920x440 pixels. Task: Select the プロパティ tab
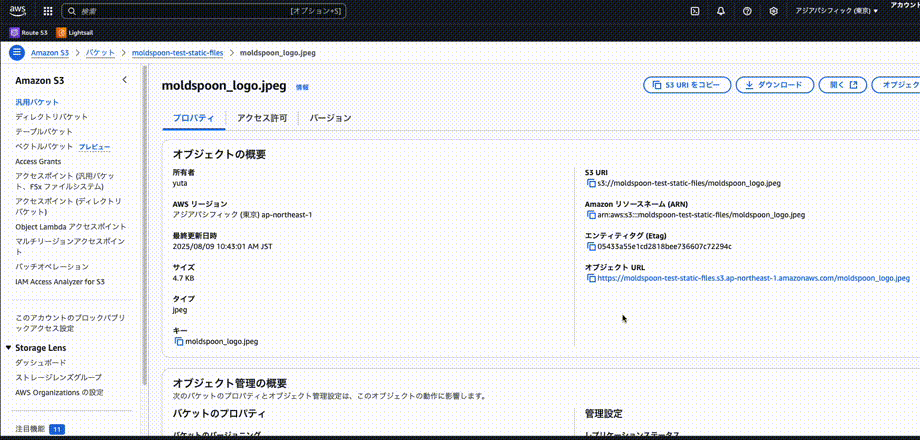click(194, 118)
